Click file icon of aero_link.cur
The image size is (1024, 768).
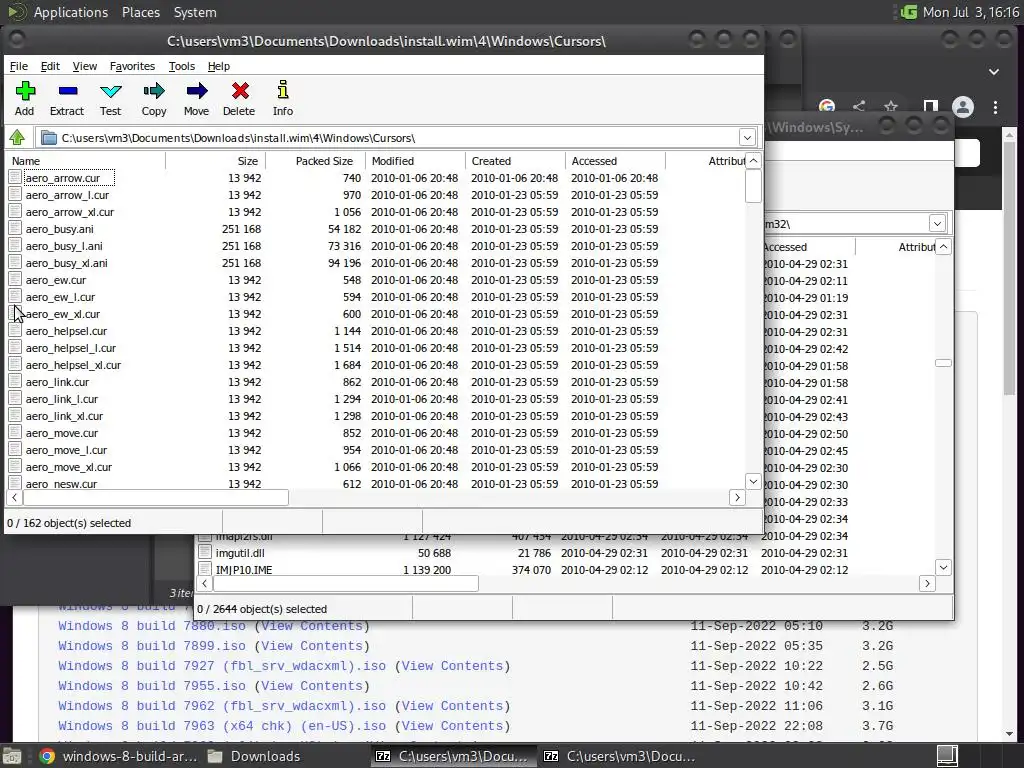[x=15, y=381]
